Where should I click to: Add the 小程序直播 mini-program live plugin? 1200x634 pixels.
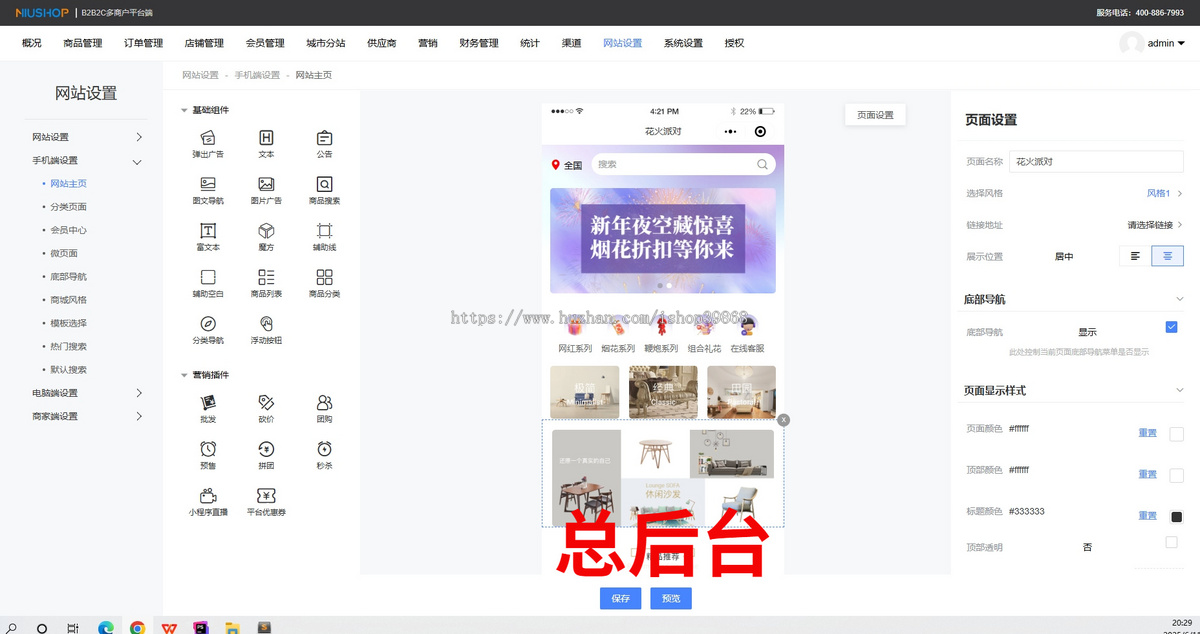208,502
